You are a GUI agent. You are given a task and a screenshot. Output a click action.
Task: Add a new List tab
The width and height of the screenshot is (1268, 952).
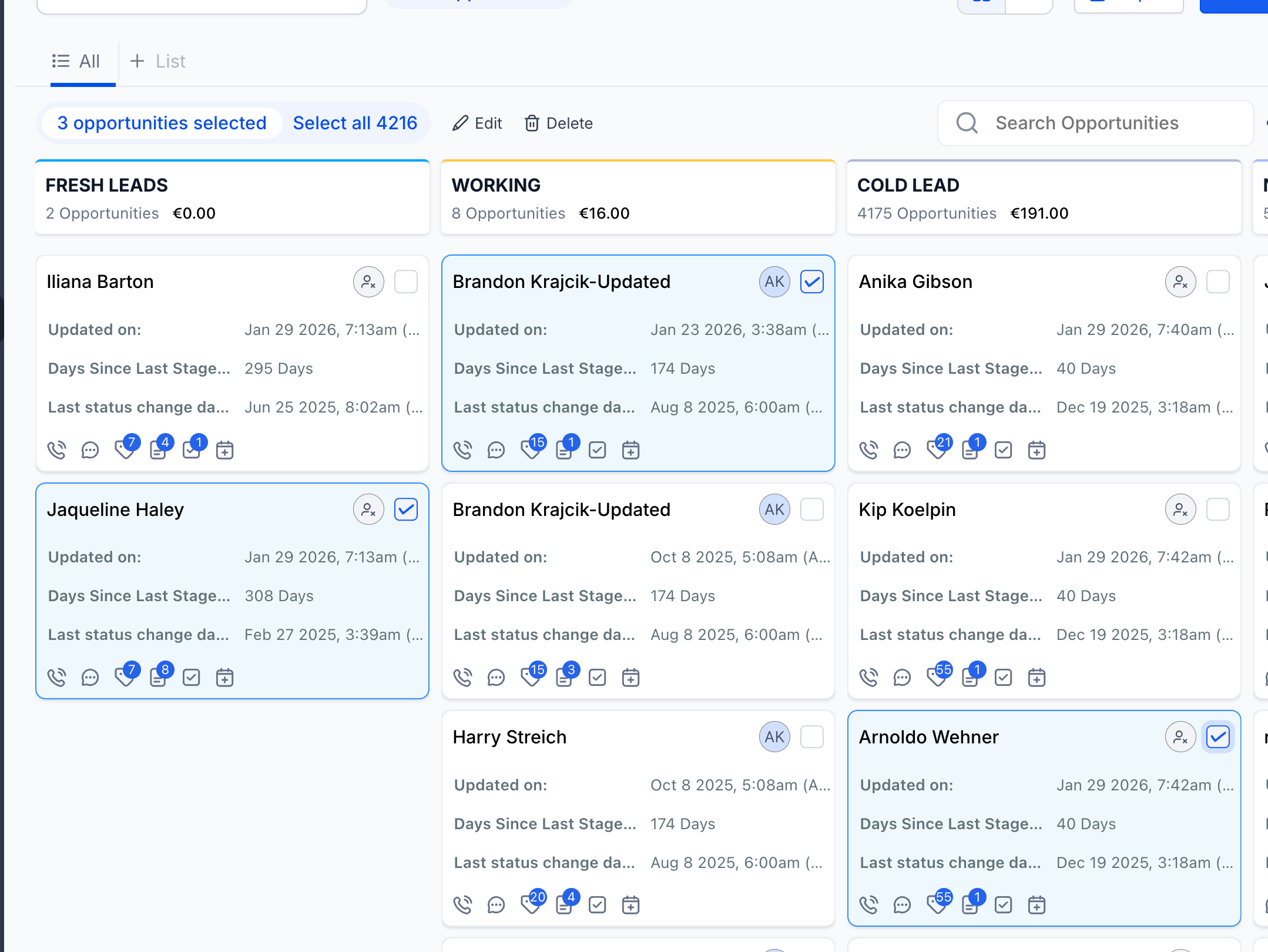(x=157, y=61)
